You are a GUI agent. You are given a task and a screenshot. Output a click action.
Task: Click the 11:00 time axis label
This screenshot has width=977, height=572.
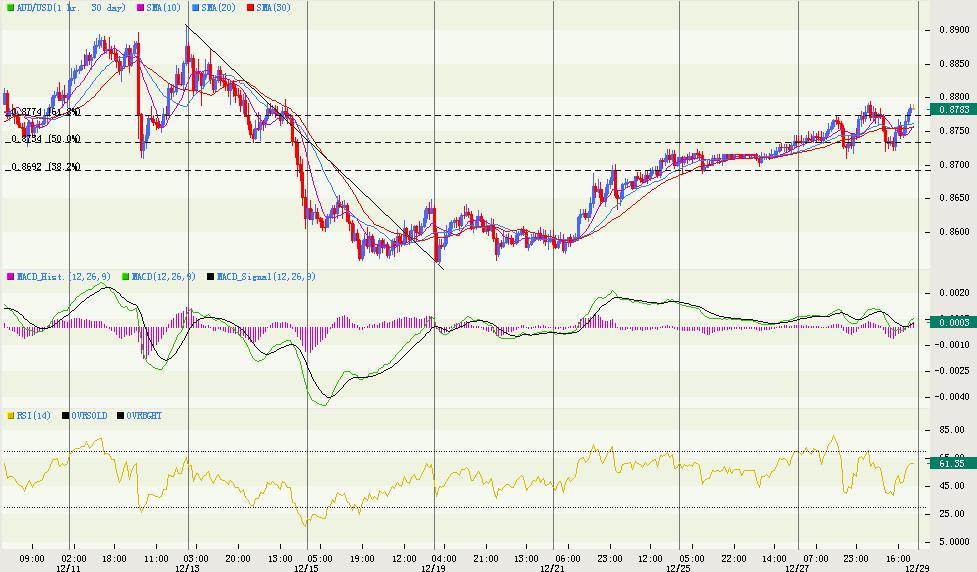point(156,558)
